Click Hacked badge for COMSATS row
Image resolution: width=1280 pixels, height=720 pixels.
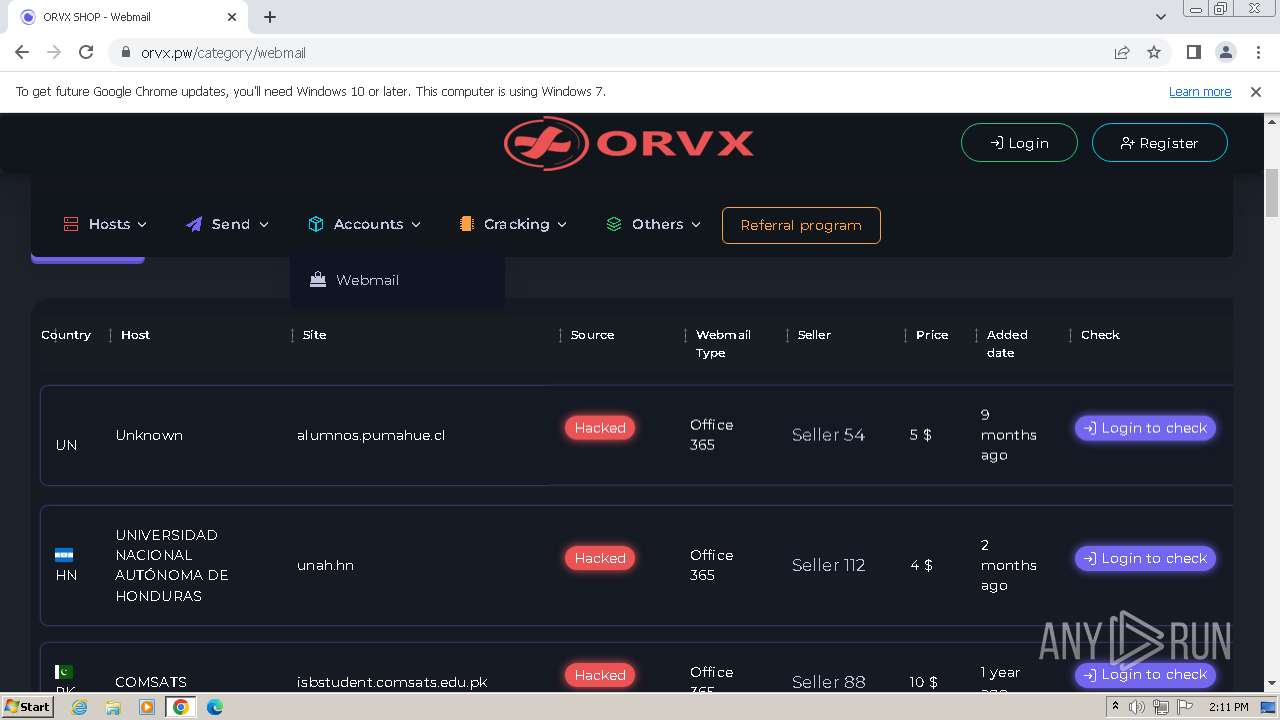600,675
